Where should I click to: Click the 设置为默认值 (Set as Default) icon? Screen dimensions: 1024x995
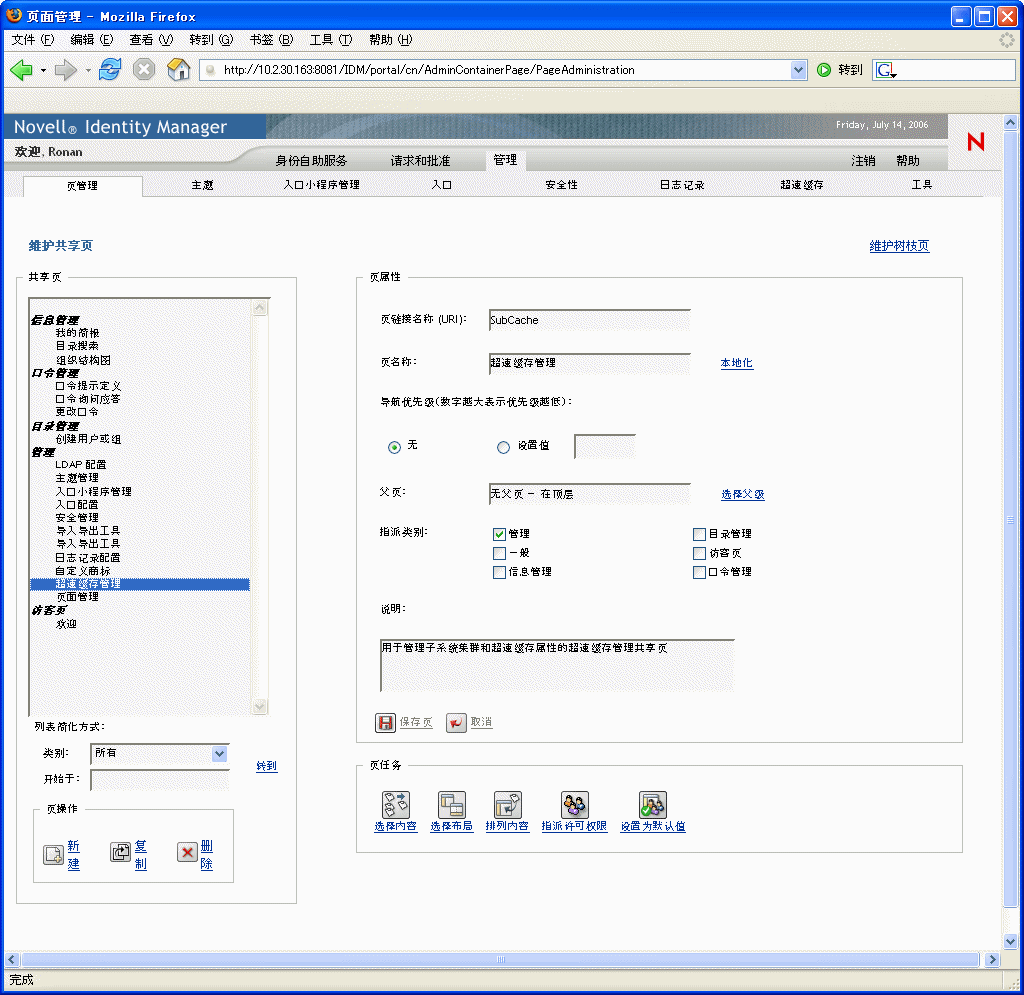652,805
